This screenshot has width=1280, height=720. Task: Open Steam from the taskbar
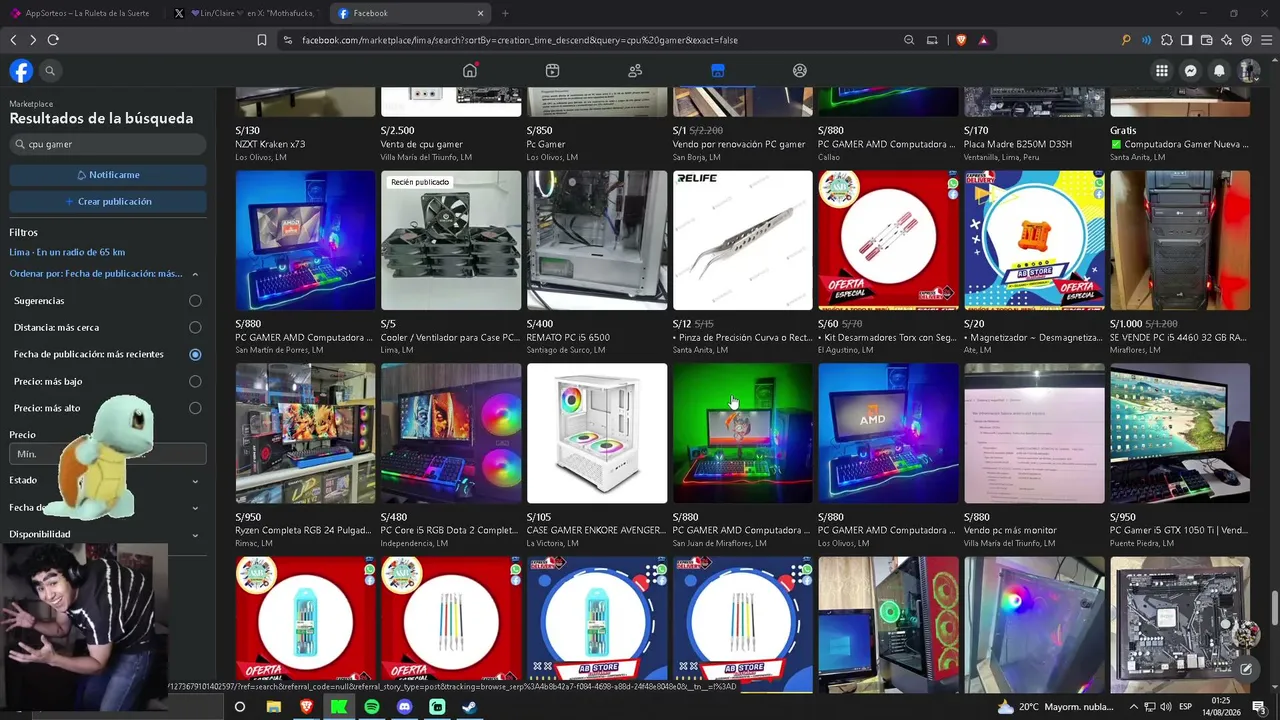tap(469, 707)
